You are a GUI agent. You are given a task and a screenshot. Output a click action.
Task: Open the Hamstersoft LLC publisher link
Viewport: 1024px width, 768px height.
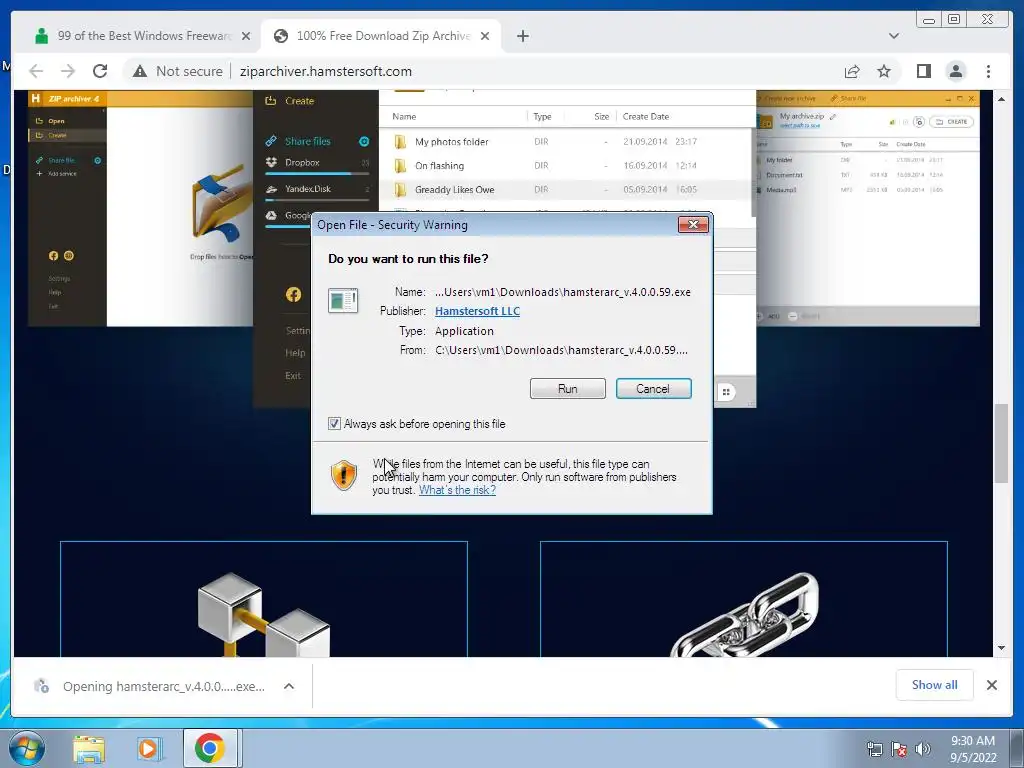(x=477, y=311)
